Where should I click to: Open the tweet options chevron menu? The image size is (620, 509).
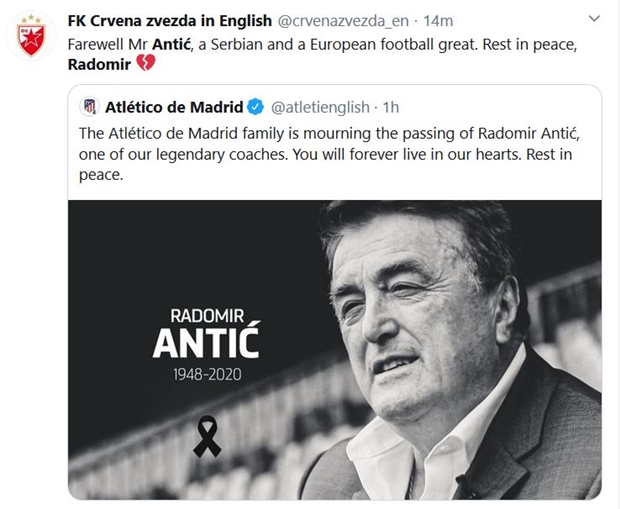point(595,19)
